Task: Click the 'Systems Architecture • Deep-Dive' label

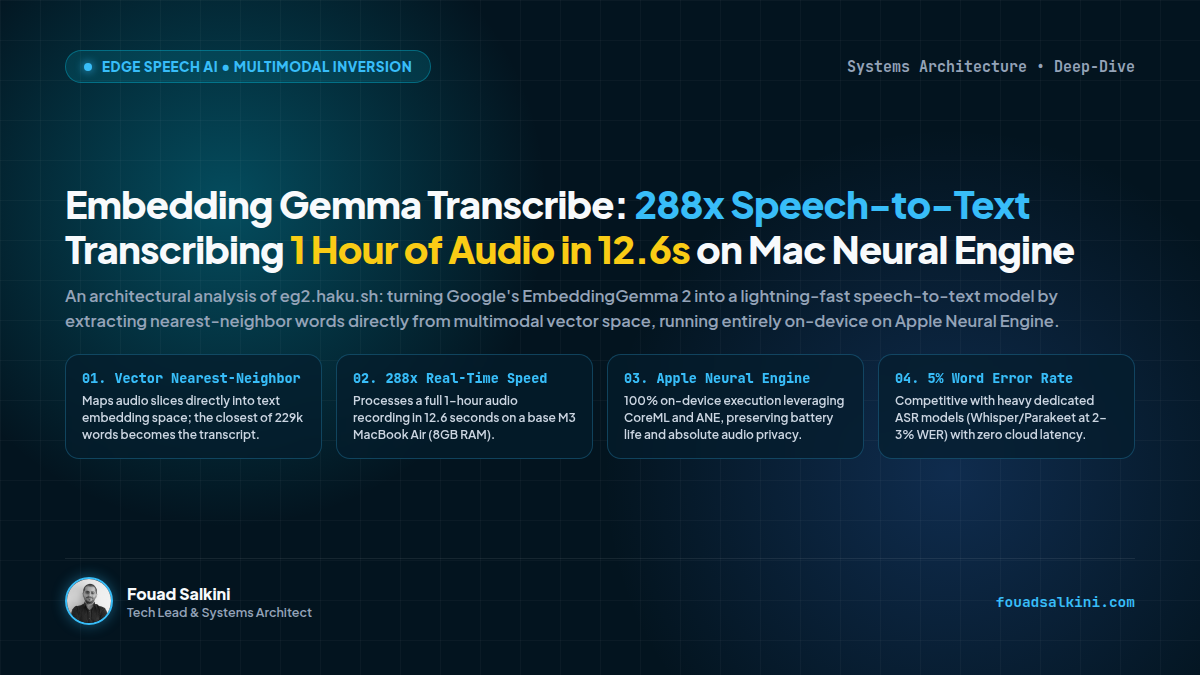Action: pos(991,67)
